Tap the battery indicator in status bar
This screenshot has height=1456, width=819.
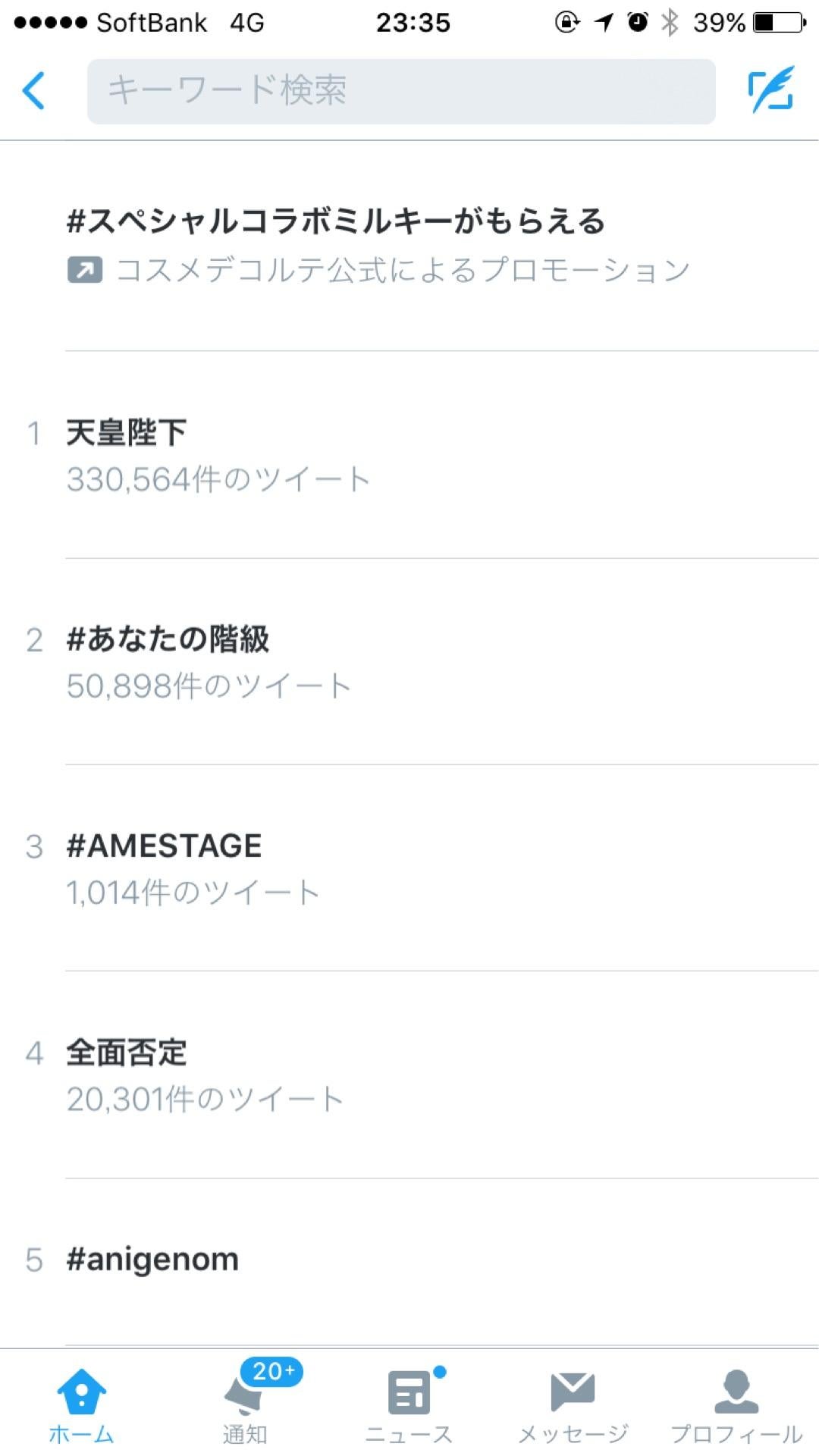click(779, 23)
